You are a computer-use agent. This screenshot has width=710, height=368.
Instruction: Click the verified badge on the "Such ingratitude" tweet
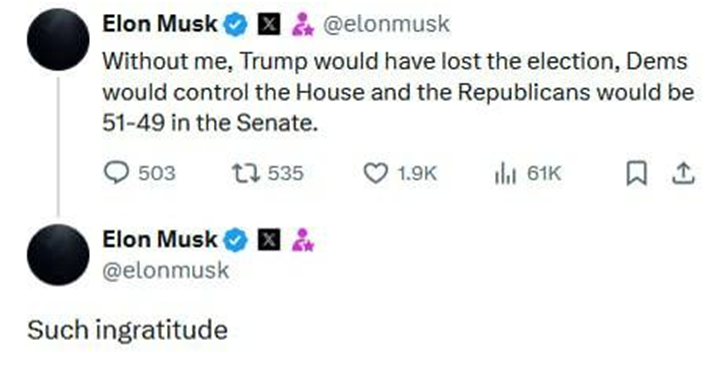[x=235, y=240]
